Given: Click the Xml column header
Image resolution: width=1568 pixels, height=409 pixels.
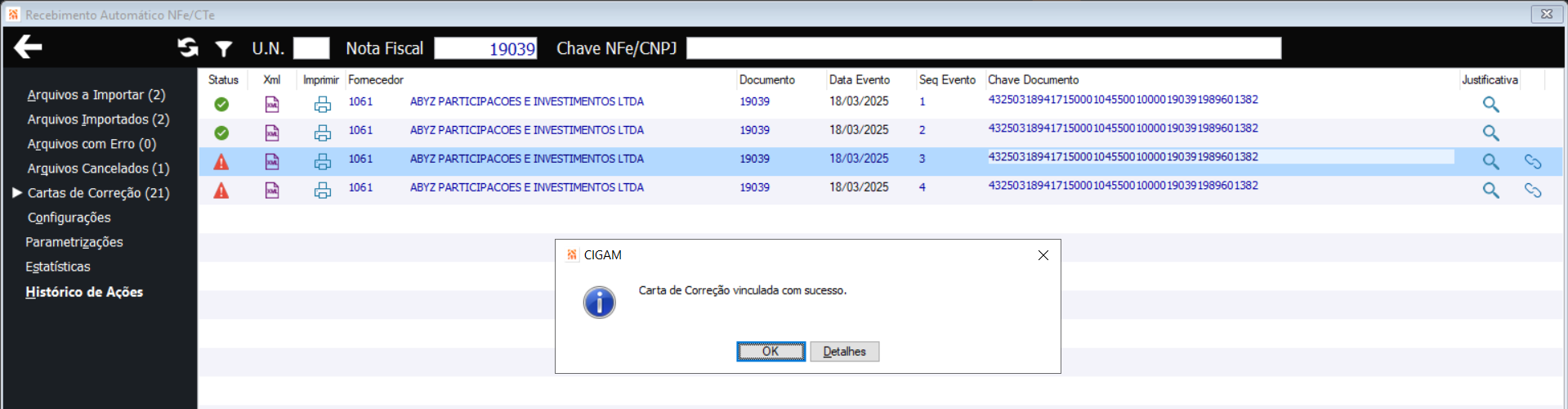Looking at the screenshot, I should [272, 79].
